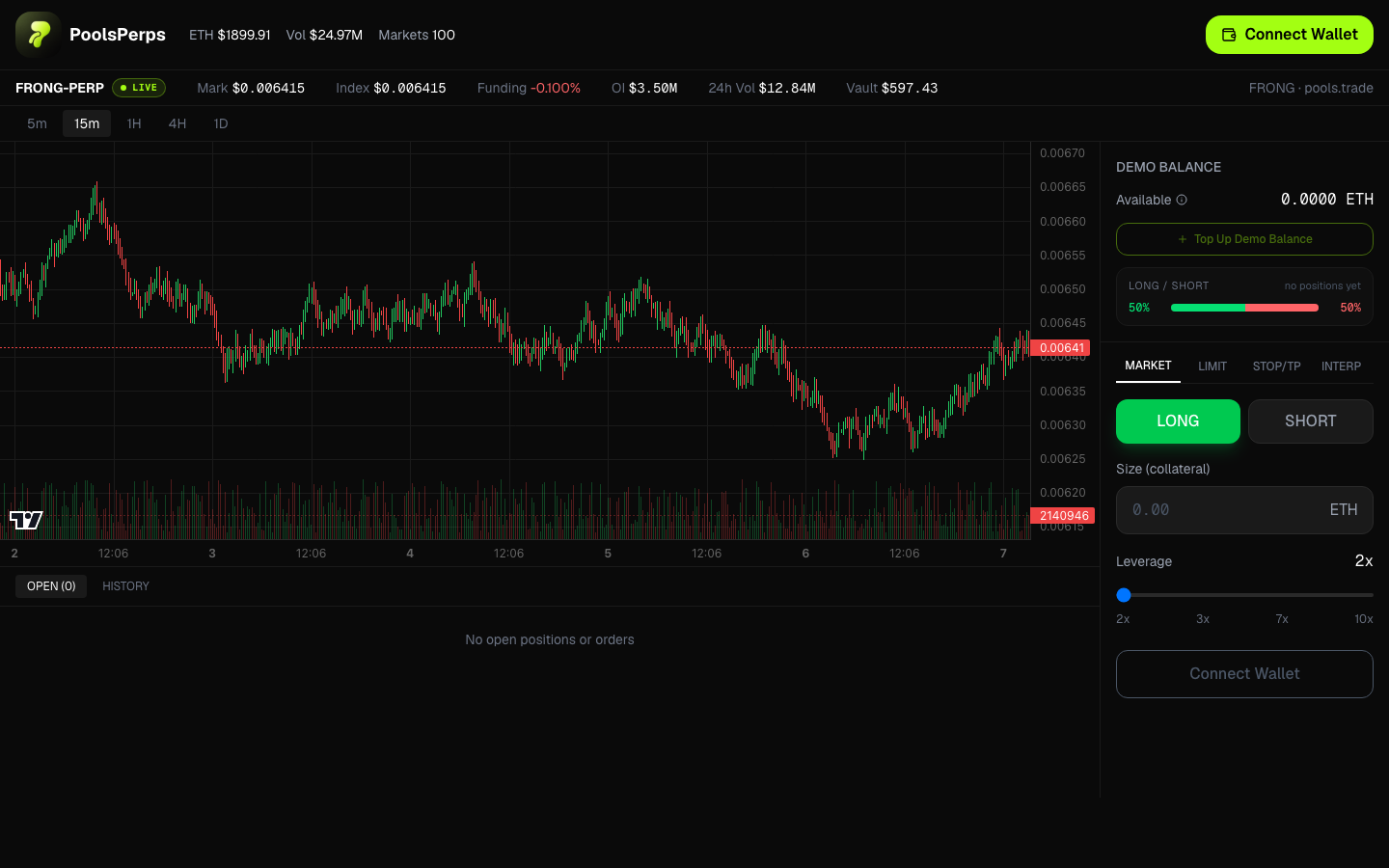Click the 0.00641 current price label
Image resolution: width=1389 pixels, height=868 pixels.
(x=1060, y=348)
